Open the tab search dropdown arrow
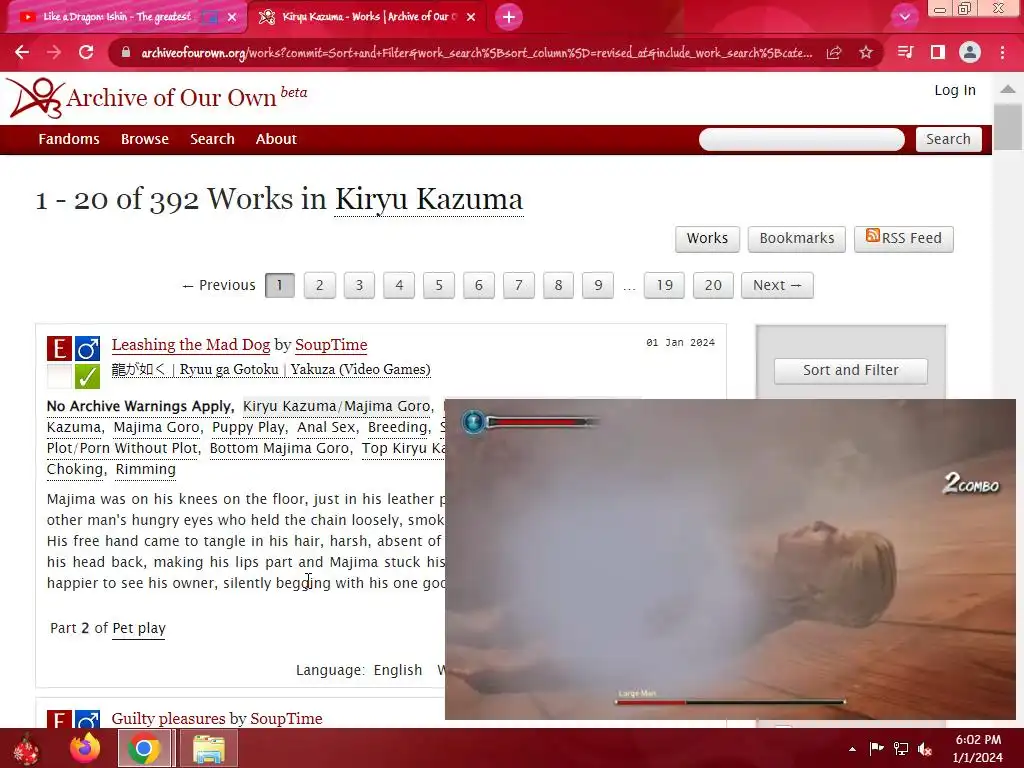Screen dimensions: 1024x768 [904, 17]
